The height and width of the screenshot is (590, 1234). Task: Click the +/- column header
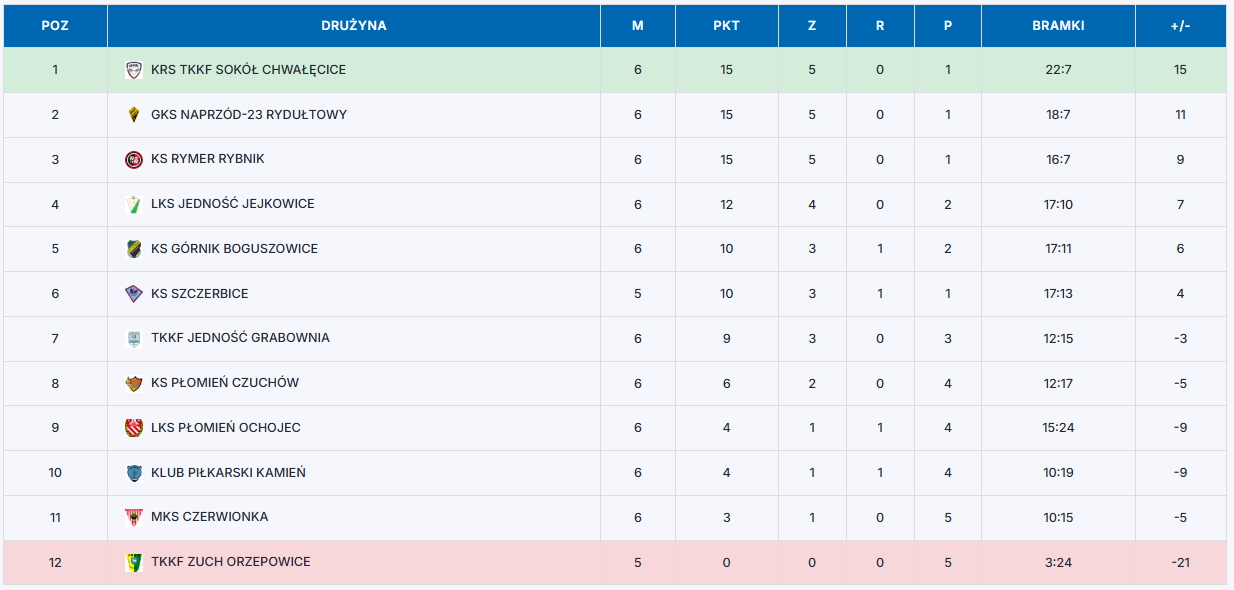coord(1180,26)
